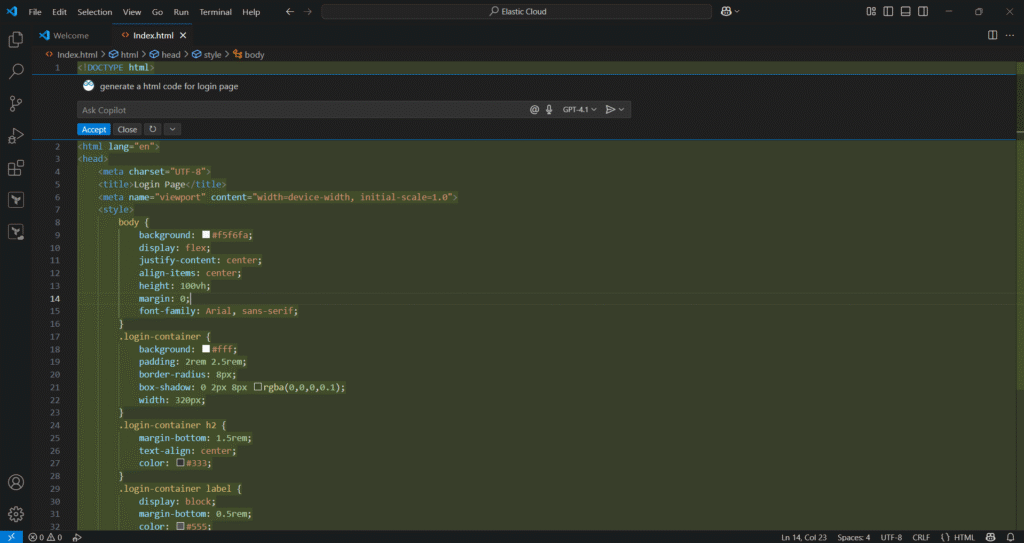Toggle the panel layout button
The height and width of the screenshot is (543, 1024).
click(x=906, y=12)
